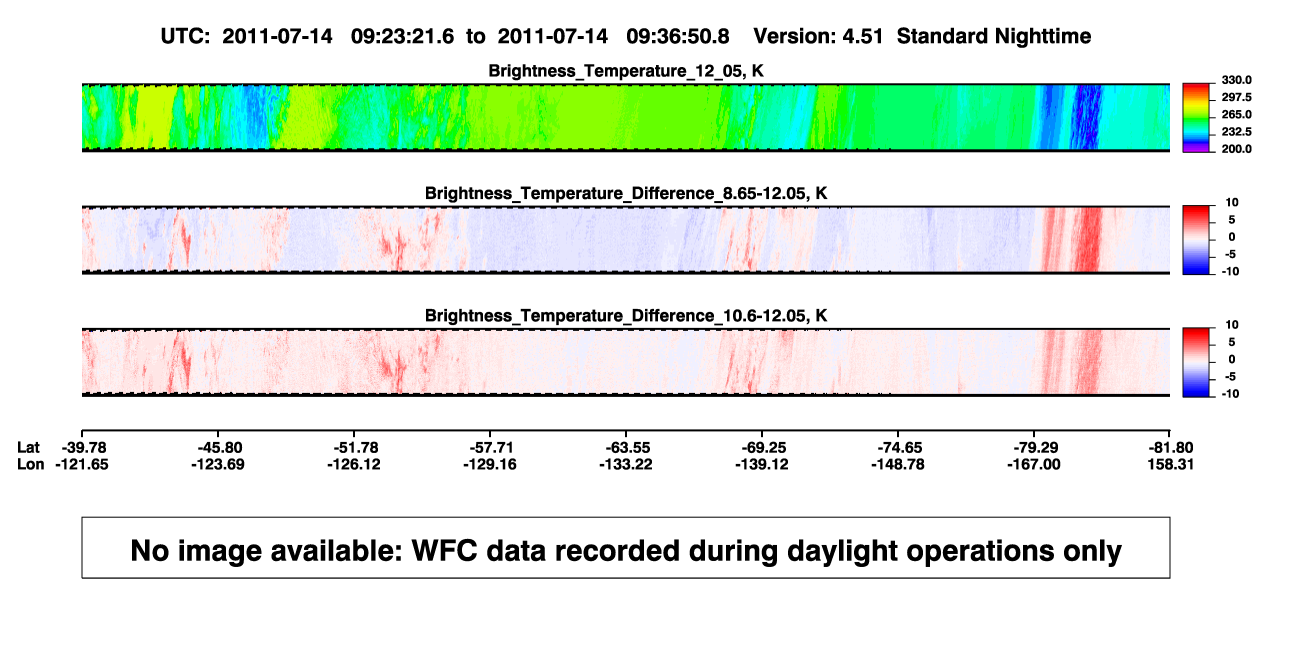Click longitude tick value -167.00
The image size is (1300, 667).
click(1034, 464)
